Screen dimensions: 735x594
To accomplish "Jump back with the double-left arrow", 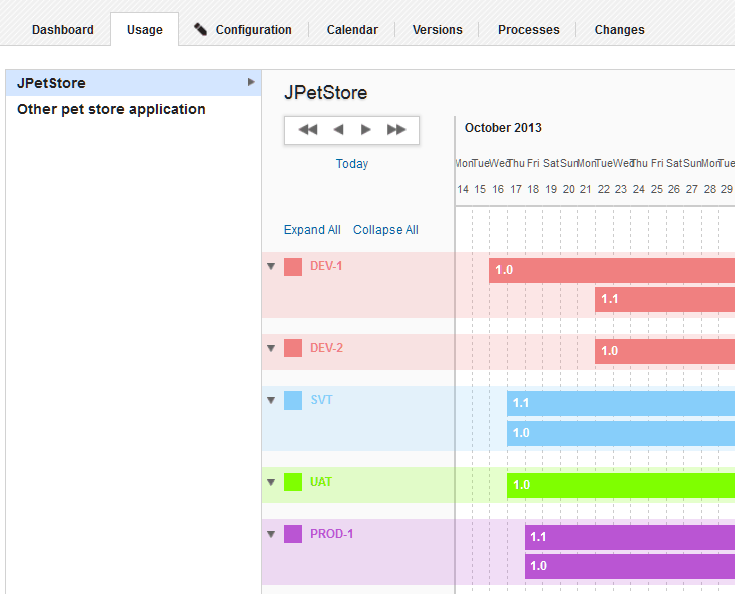I will pyautogui.click(x=307, y=130).
